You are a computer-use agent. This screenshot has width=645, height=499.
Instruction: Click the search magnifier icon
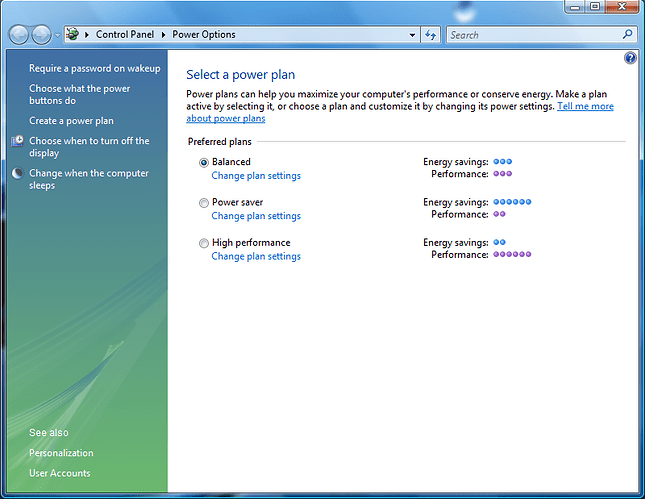tap(628, 35)
